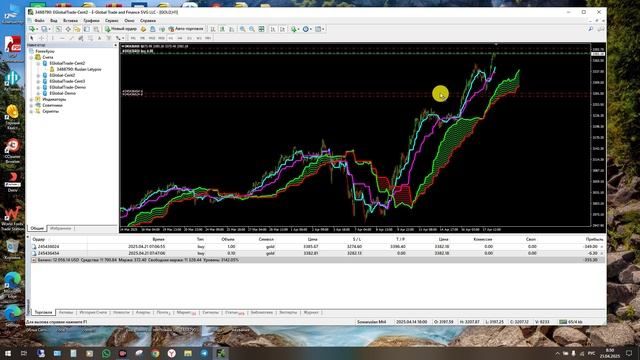Open the История Счета terminal tab

93,312
